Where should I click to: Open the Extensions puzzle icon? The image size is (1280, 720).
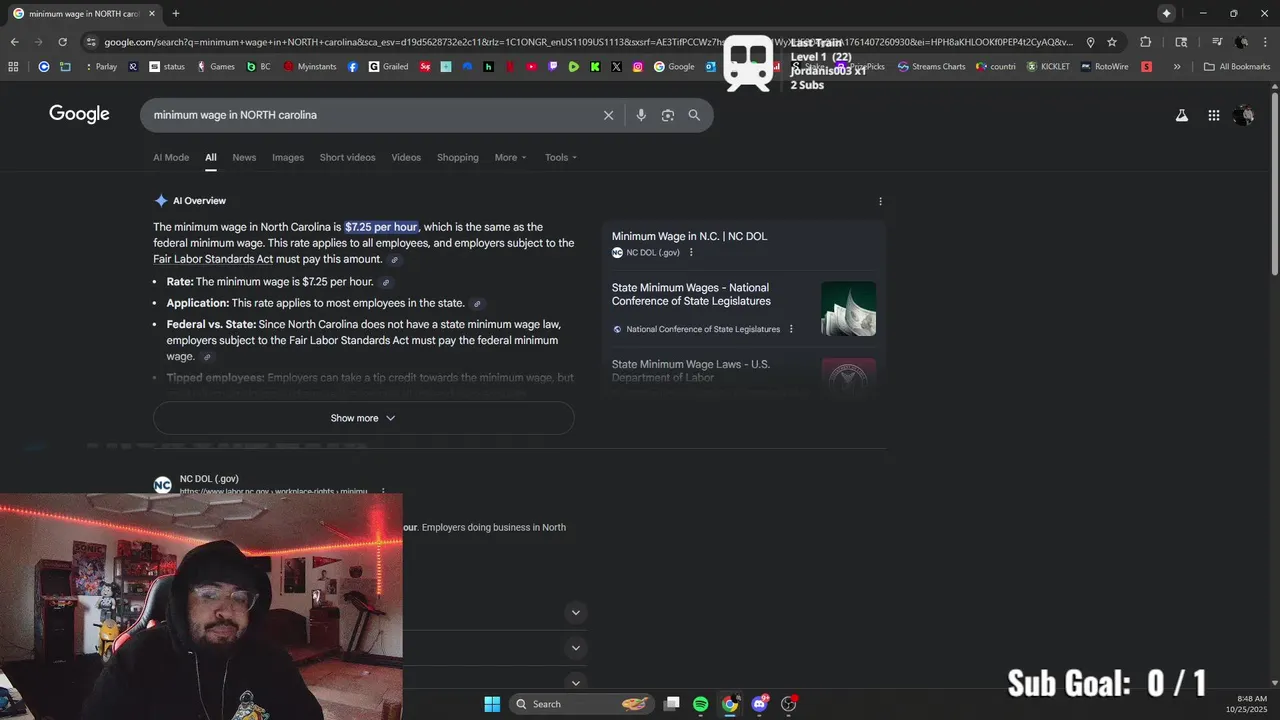click(1146, 42)
